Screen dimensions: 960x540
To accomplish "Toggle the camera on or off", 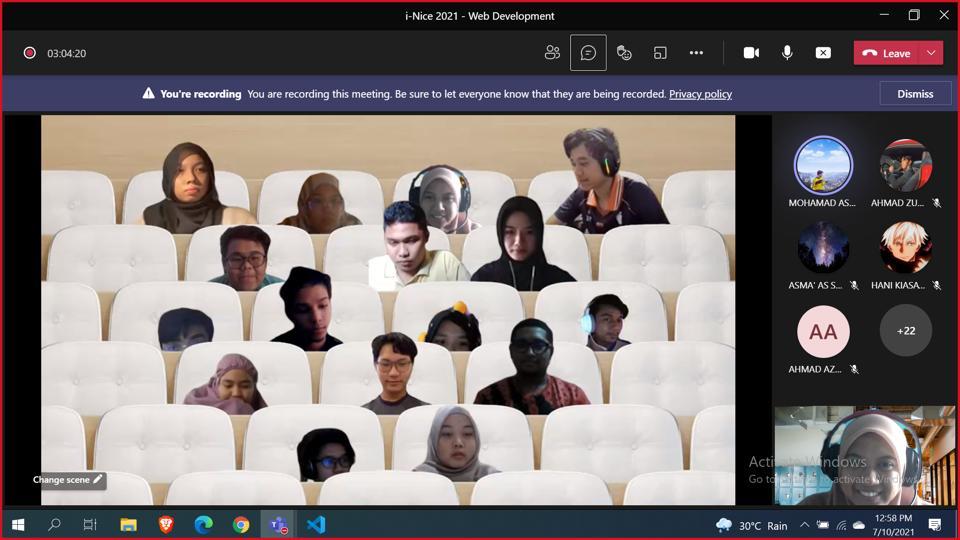I will (x=751, y=53).
